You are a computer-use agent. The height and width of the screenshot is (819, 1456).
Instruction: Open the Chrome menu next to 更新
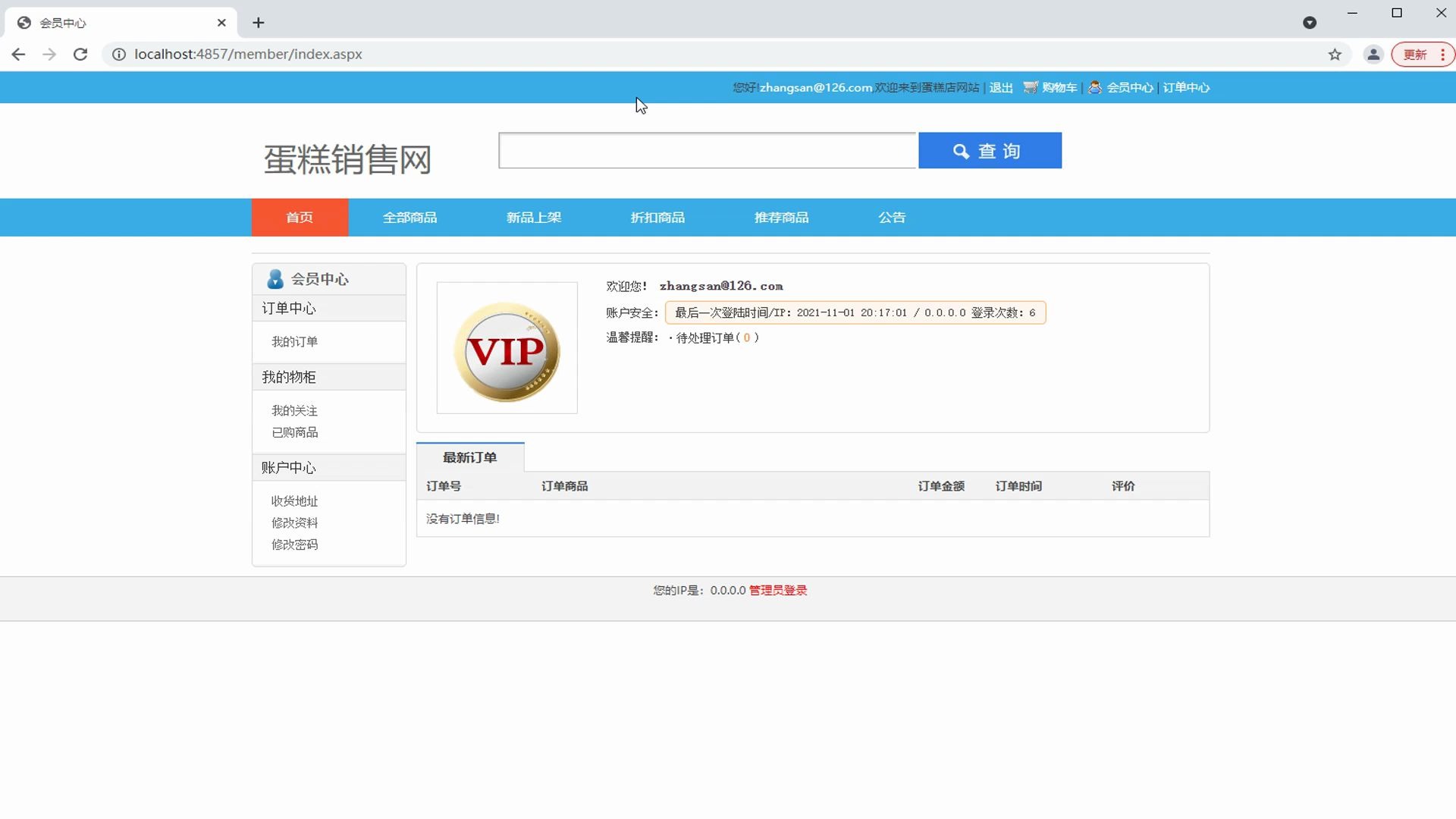[1443, 54]
